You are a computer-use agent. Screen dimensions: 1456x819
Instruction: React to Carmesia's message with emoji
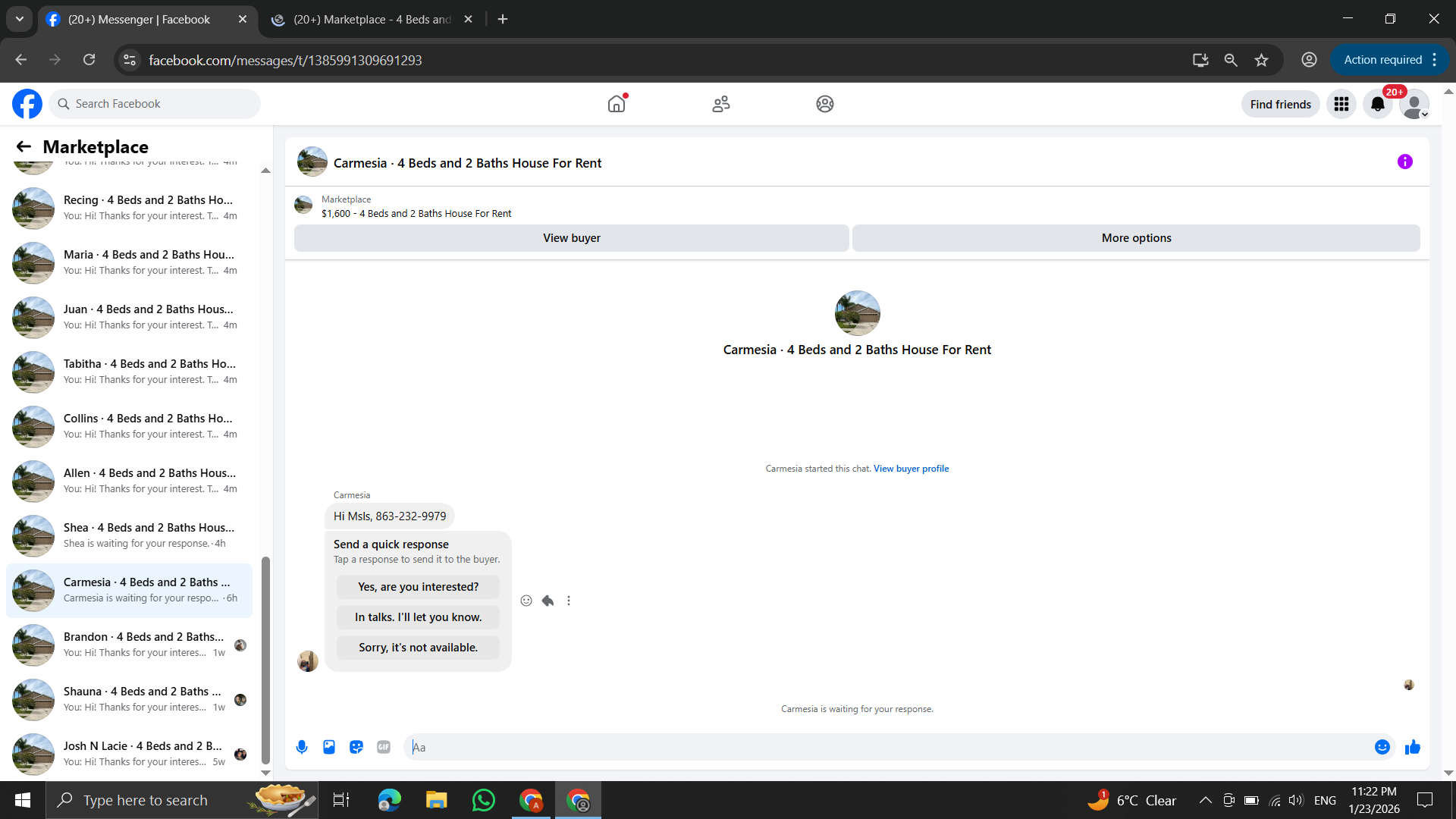[x=526, y=601]
